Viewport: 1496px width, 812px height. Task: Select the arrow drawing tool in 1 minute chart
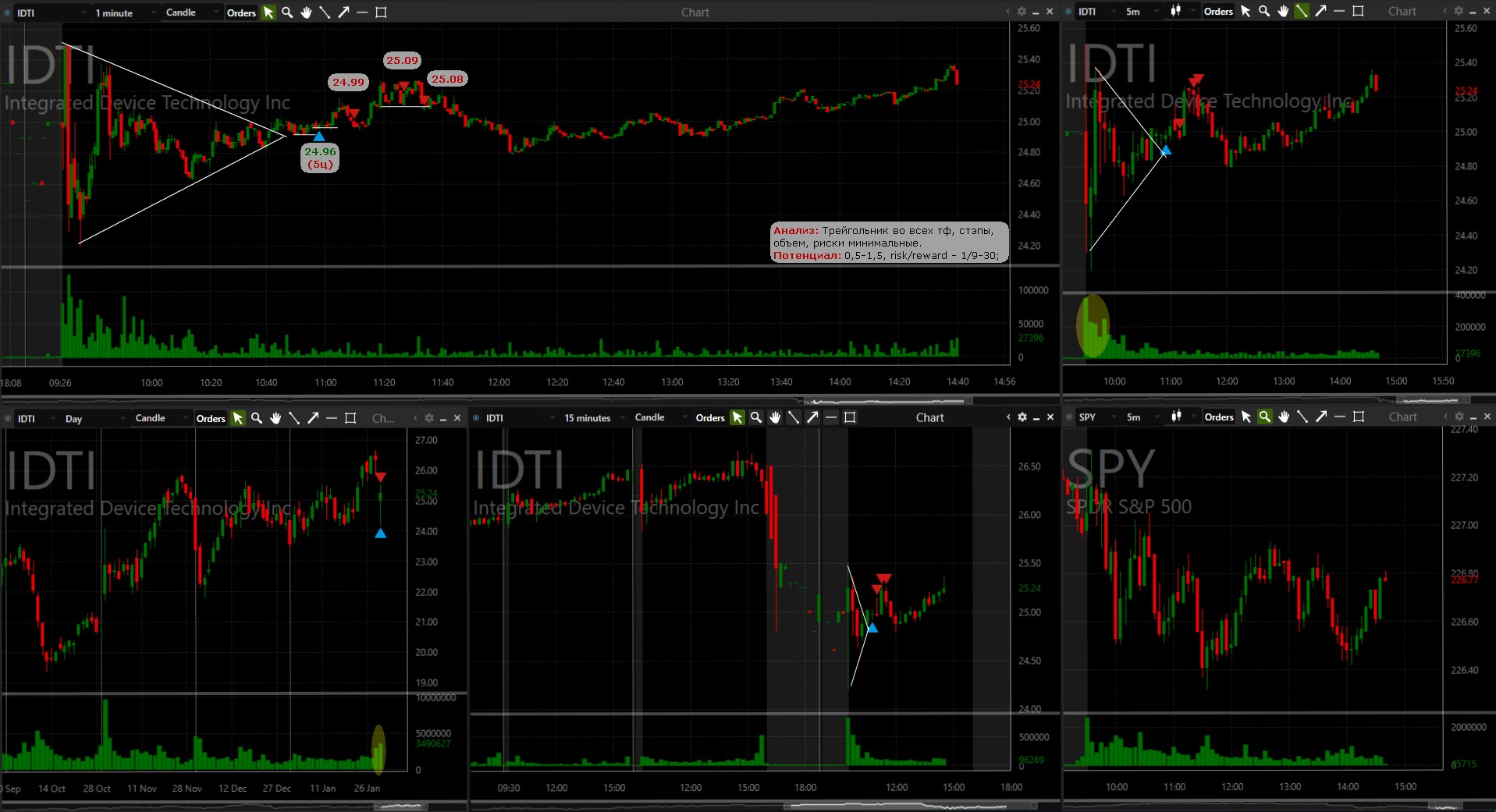click(343, 12)
